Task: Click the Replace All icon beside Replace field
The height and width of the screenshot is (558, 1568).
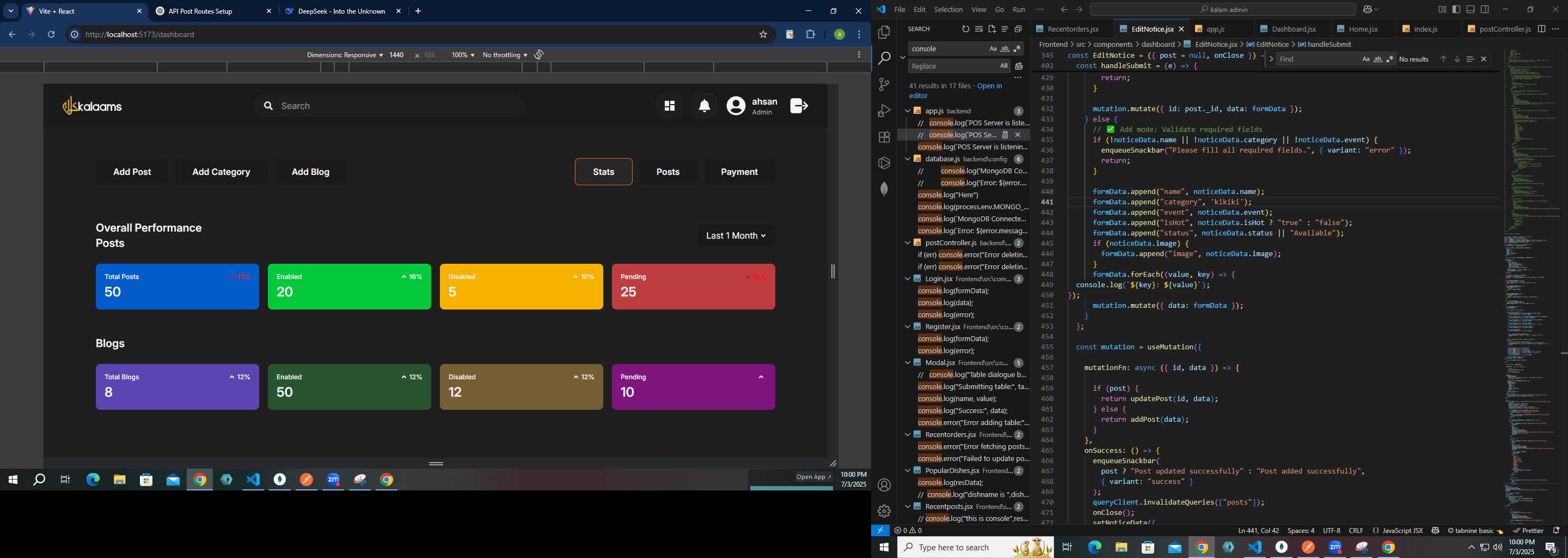Action: (x=1018, y=66)
